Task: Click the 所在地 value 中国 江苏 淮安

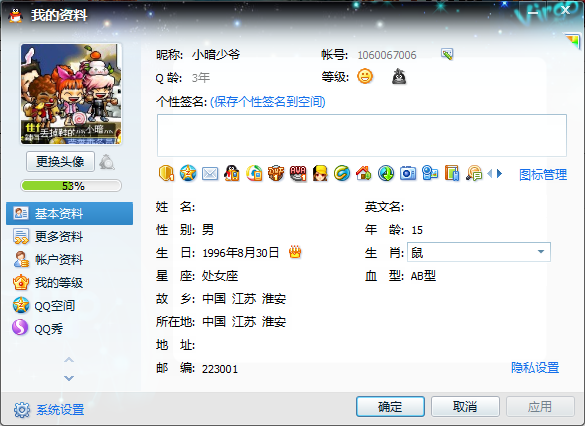Action: (244, 322)
